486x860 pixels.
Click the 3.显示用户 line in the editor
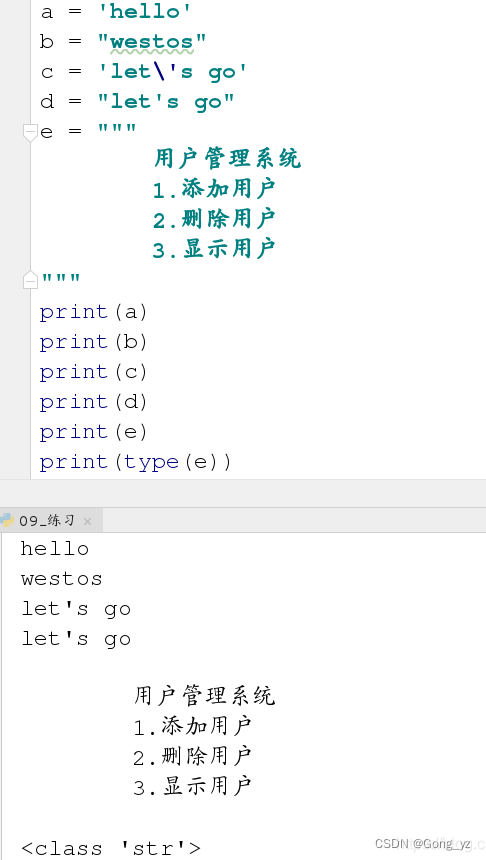coord(214,249)
